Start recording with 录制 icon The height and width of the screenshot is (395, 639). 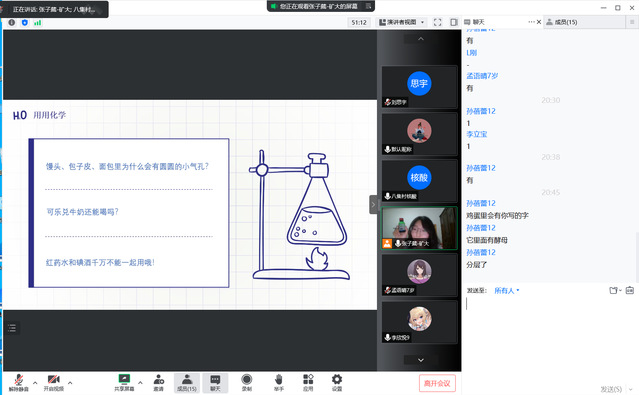(x=247, y=382)
